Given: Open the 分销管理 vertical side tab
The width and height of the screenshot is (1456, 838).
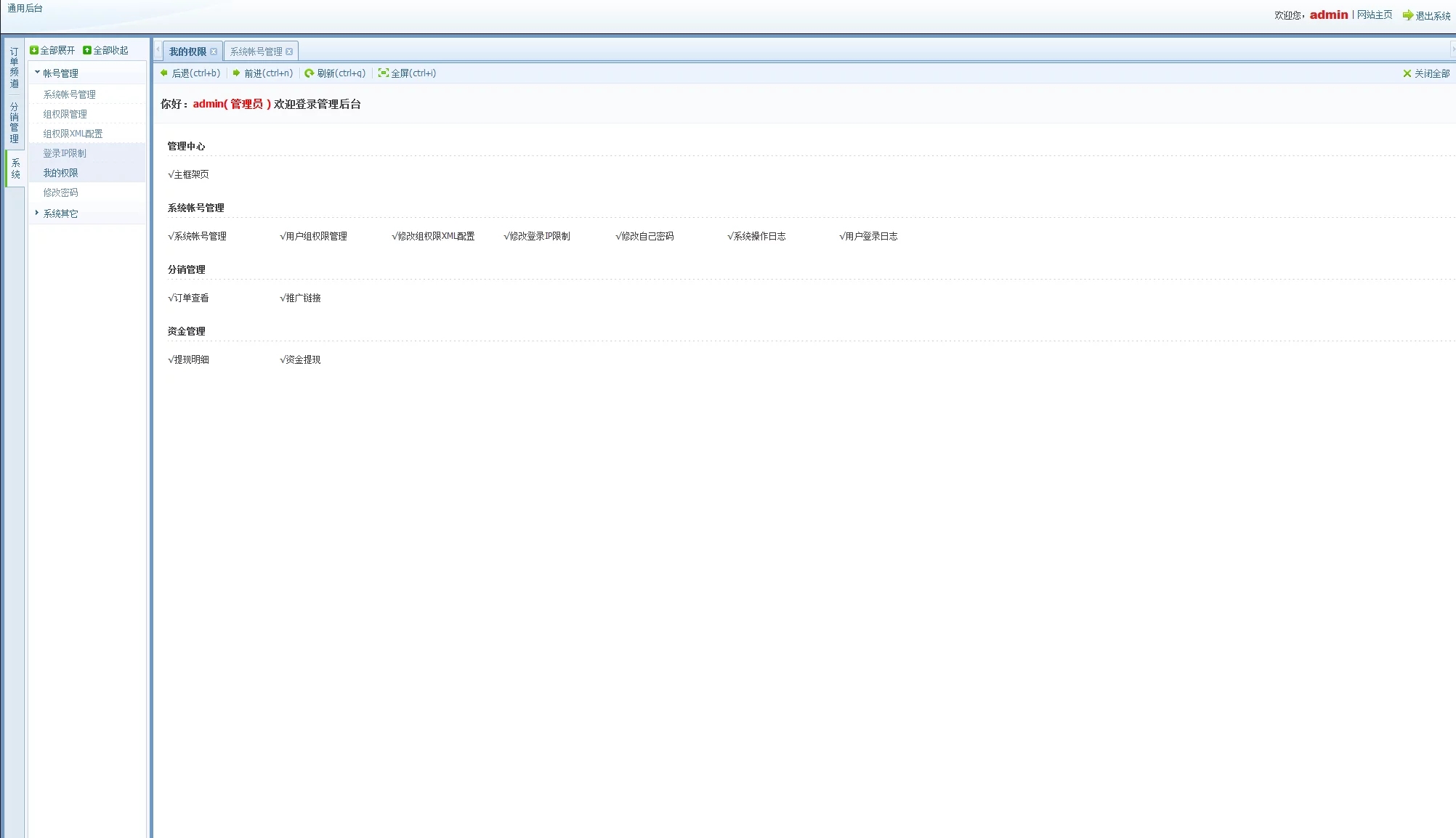Looking at the screenshot, I should 14,122.
